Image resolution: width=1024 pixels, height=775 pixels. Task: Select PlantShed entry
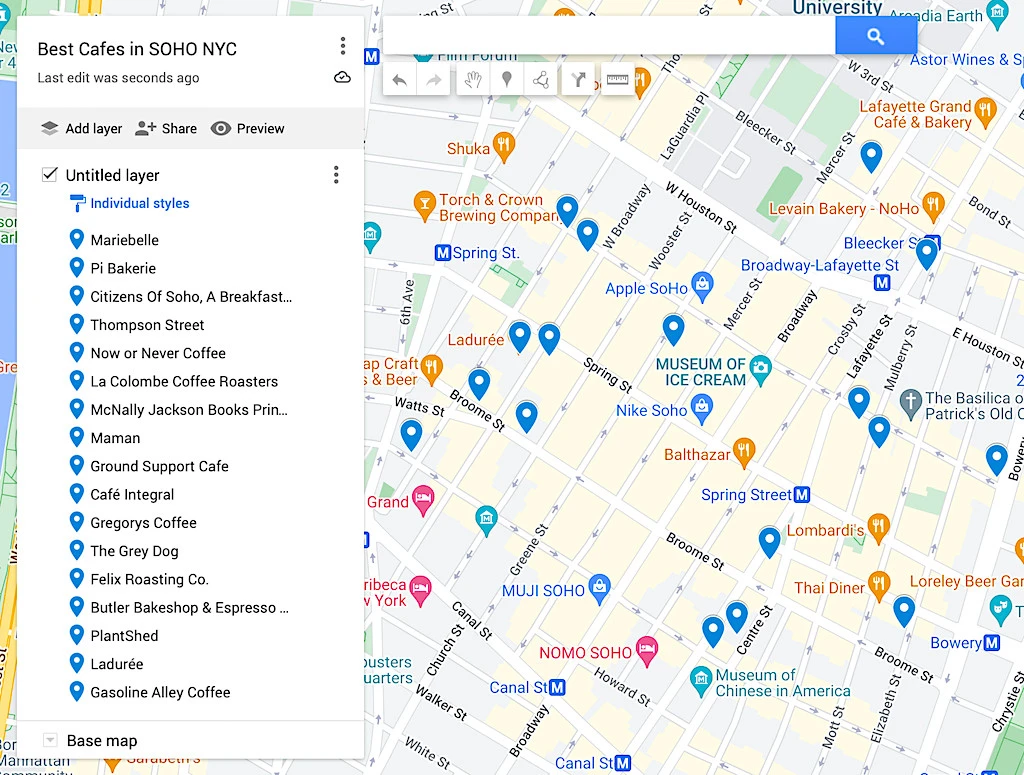tap(125, 635)
